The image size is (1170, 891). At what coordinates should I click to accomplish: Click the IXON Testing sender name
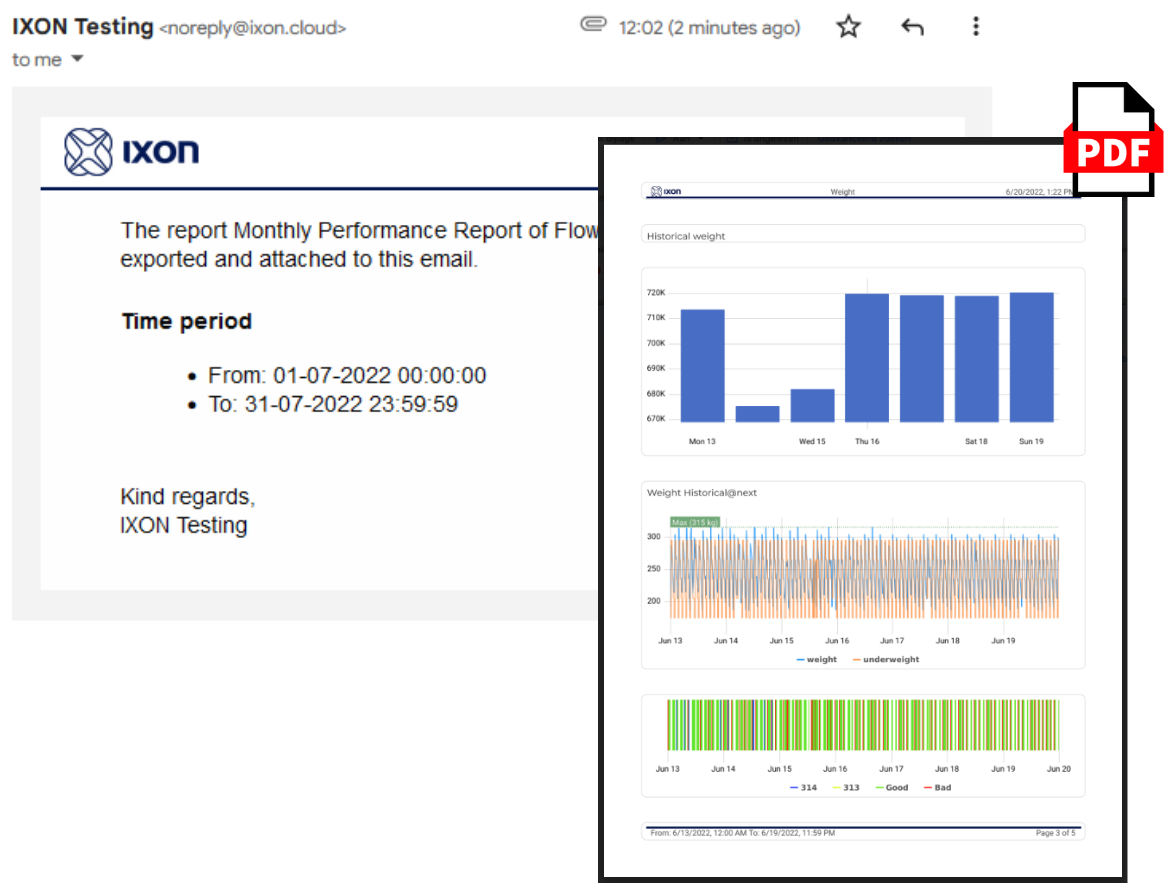pyautogui.click(x=82, y=26)
